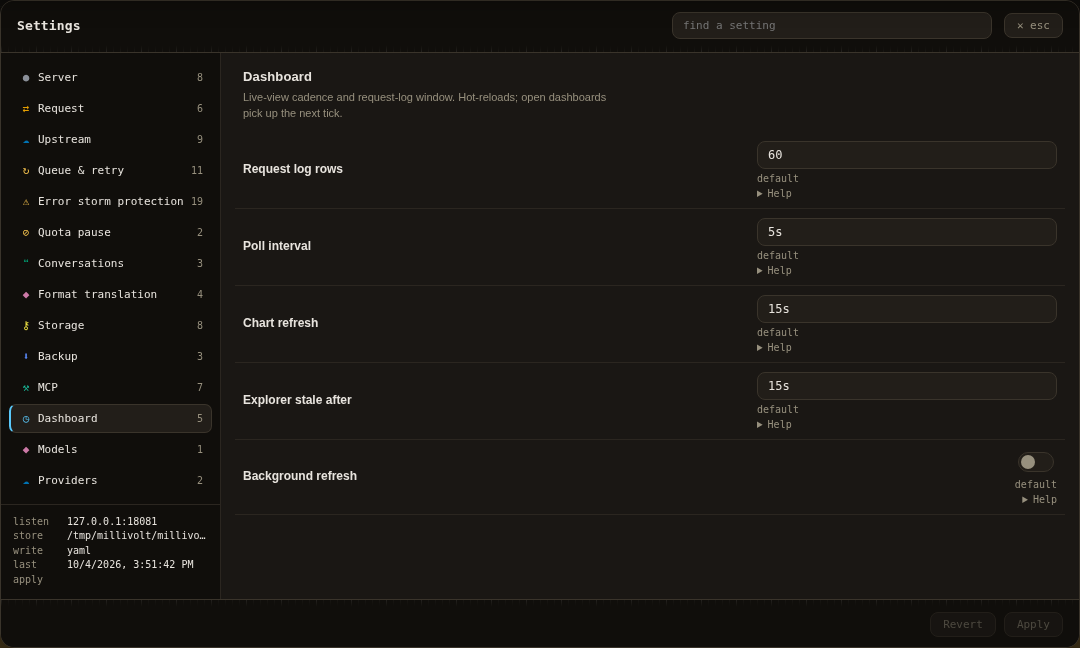
Task: Go to Queue & retry settings
Action: (110, 171)
